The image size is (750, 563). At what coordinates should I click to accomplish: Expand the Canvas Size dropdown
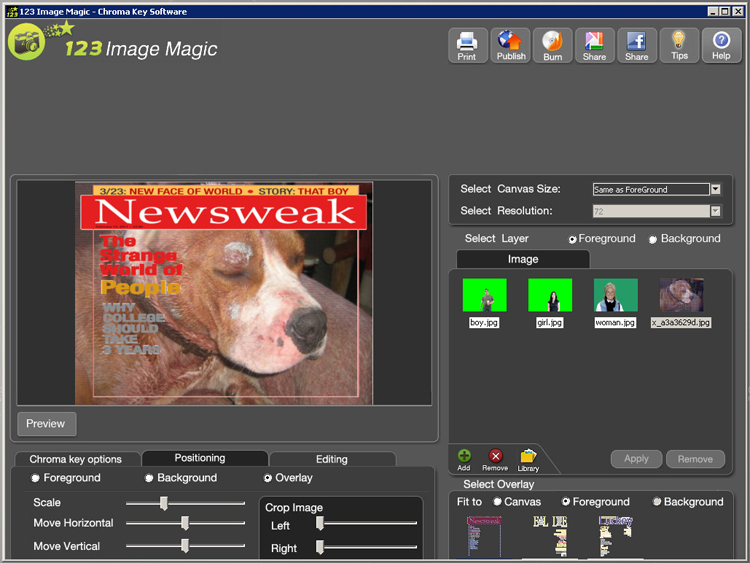pos(715,189)
